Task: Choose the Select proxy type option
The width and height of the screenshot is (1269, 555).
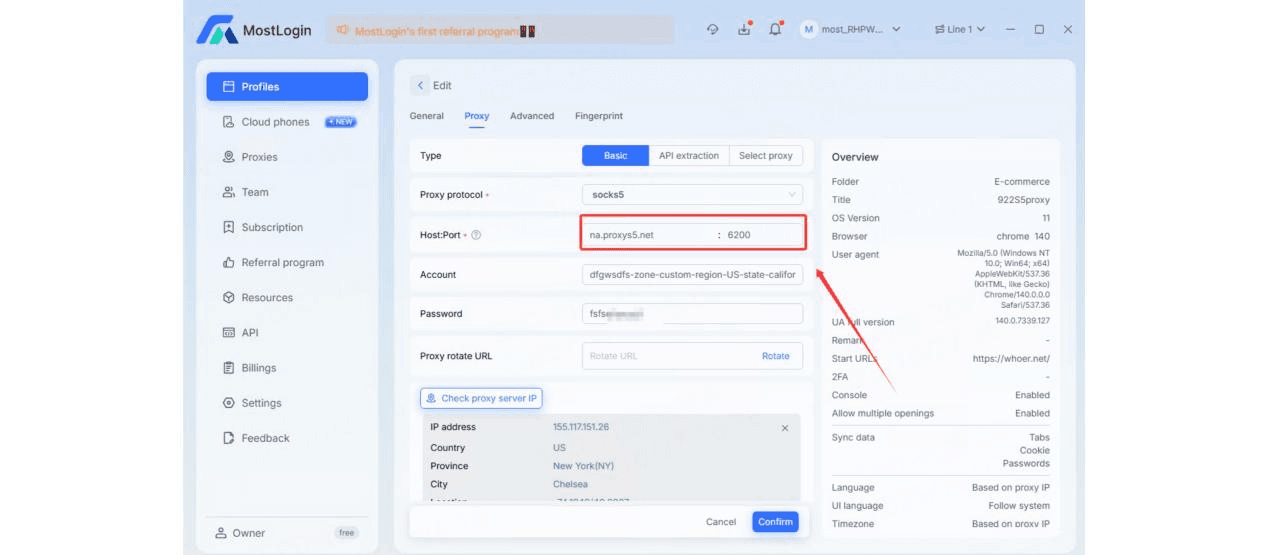Action: click(765, 156)
